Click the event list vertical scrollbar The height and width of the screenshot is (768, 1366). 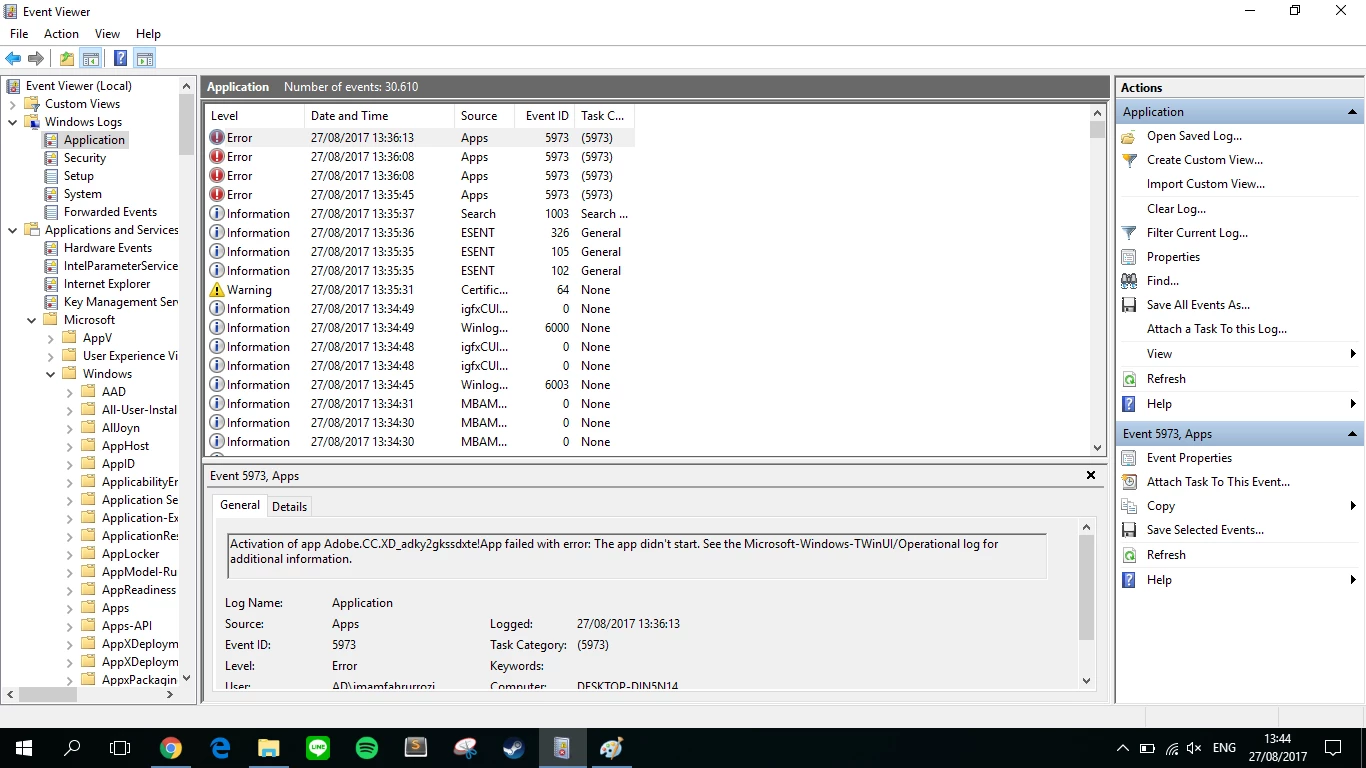click(x=1097, y=280)
